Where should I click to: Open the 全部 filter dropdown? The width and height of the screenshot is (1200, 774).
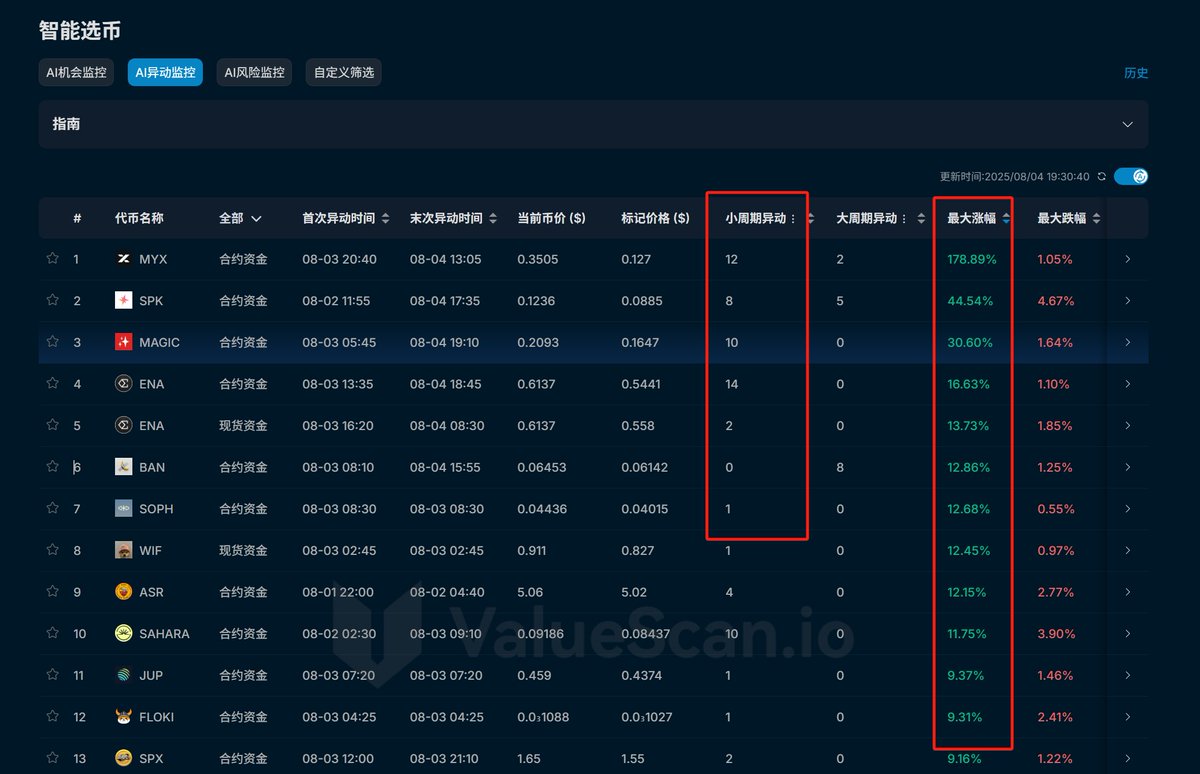pyautogui.click(x=241, y=218)
